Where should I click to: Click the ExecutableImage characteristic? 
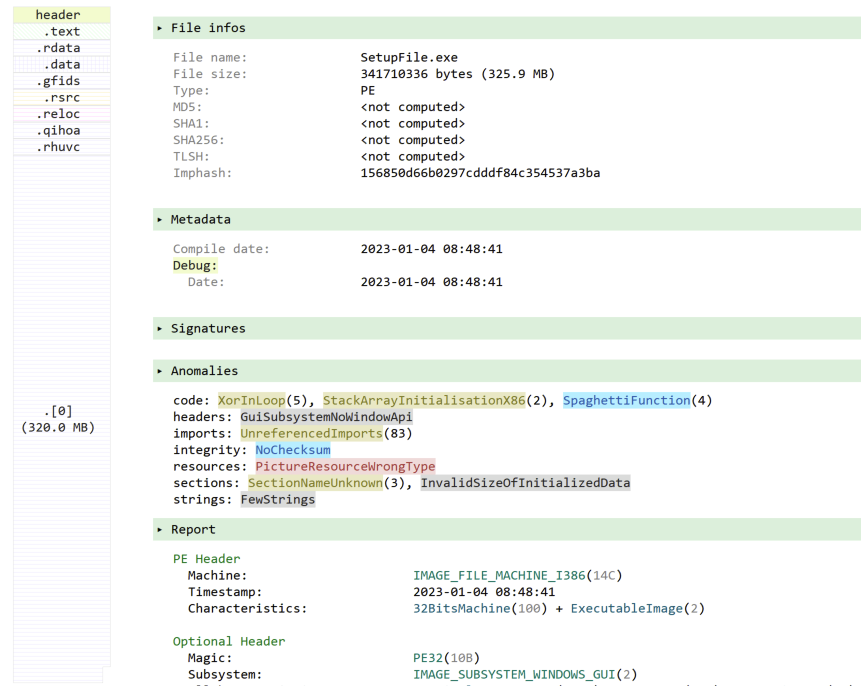click(x=627, y=609)
